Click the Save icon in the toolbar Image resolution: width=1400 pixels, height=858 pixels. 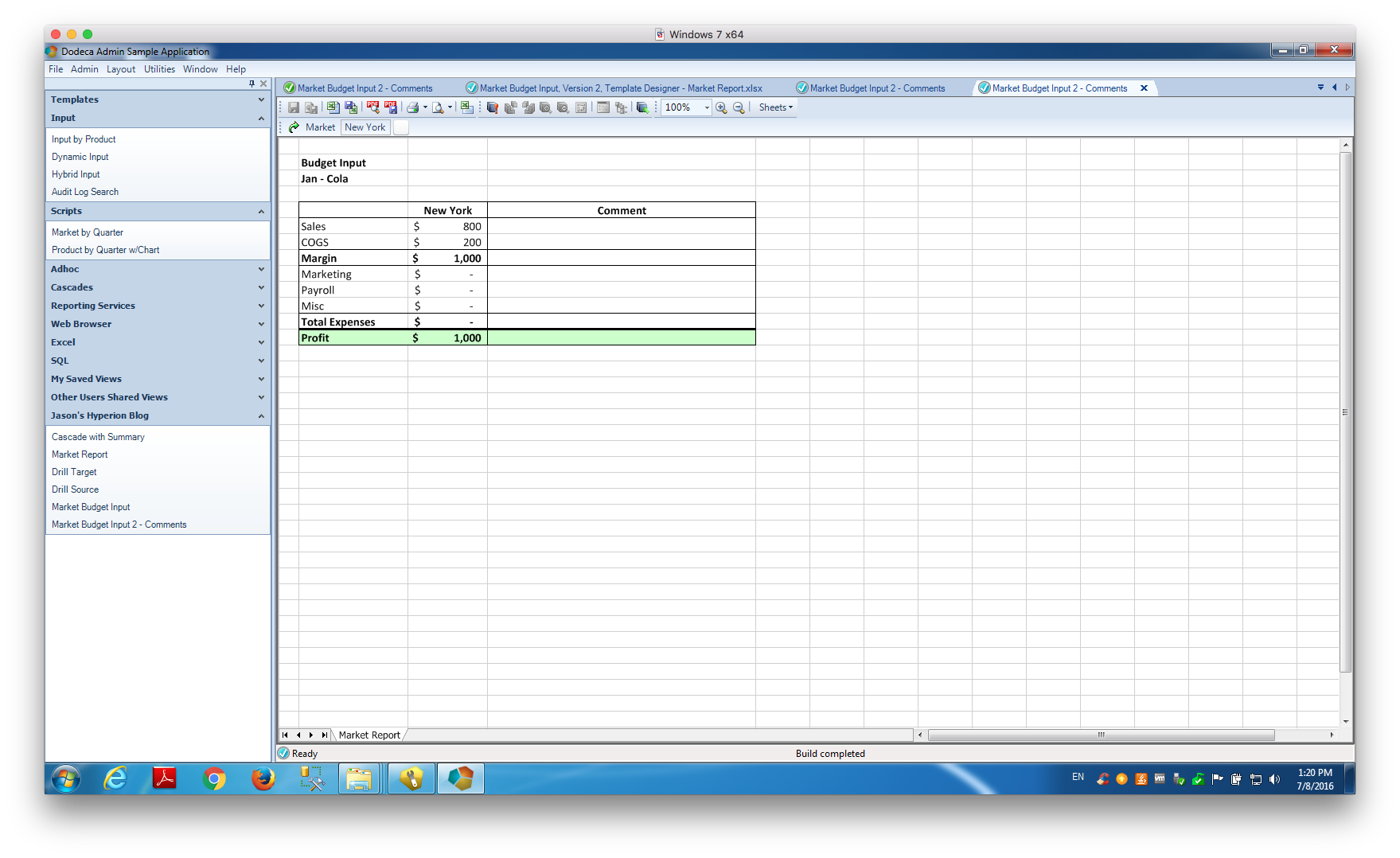click(294, 107)
